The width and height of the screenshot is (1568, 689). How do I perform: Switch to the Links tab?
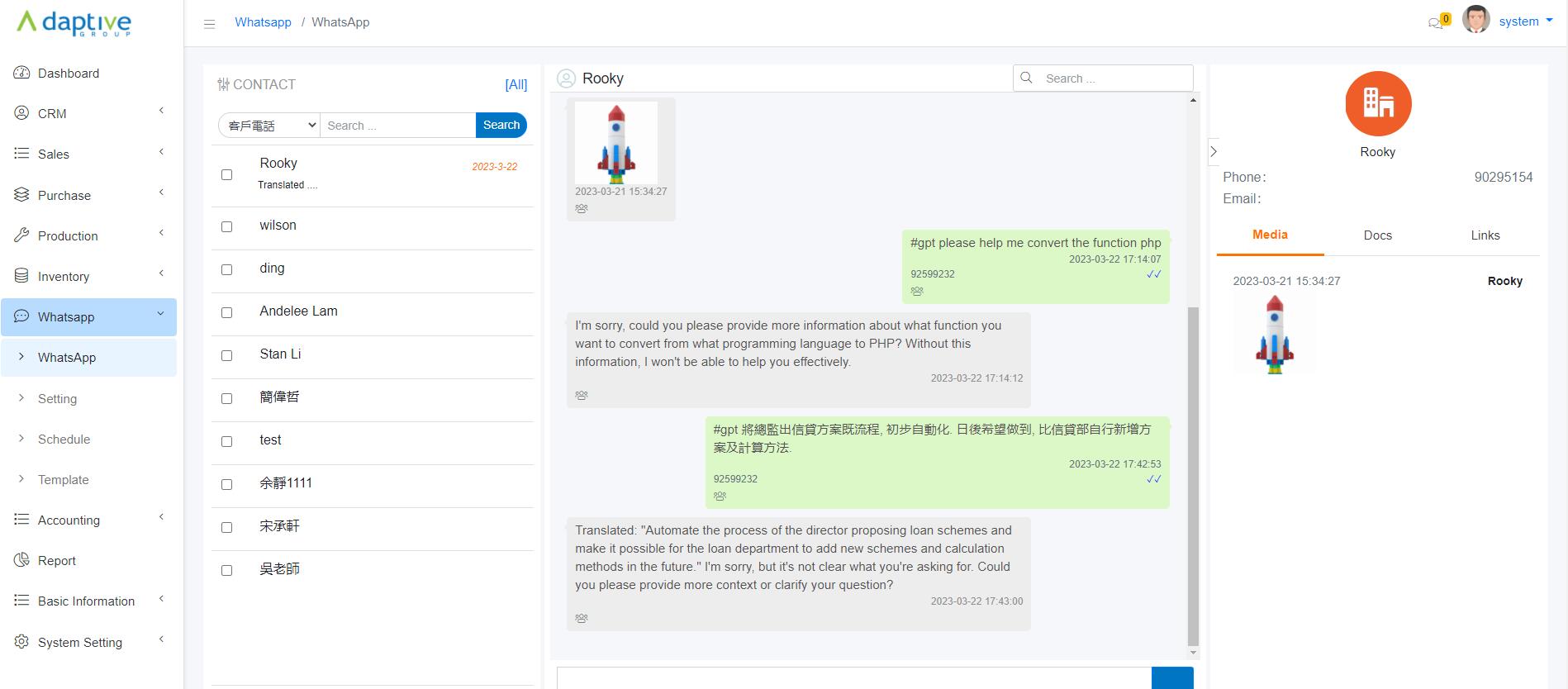tap(1485, 235)
